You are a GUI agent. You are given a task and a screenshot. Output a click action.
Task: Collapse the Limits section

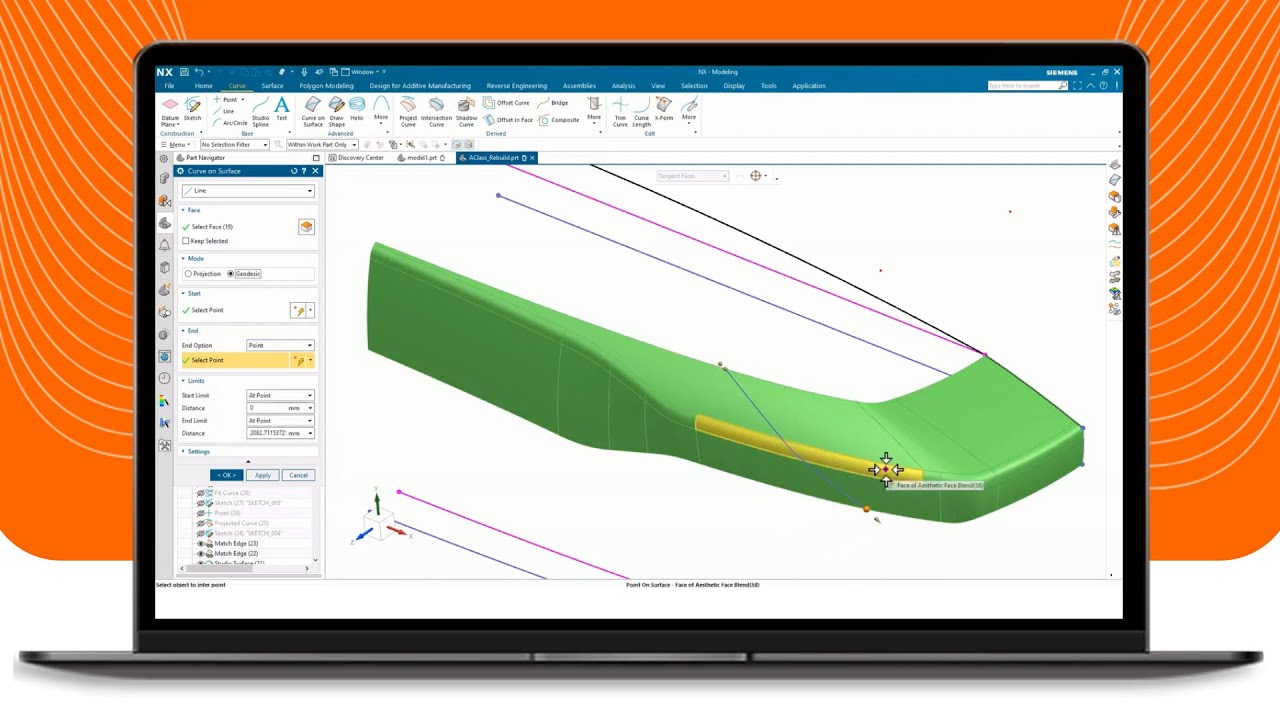pyautogui.click(x=193, y=381)
